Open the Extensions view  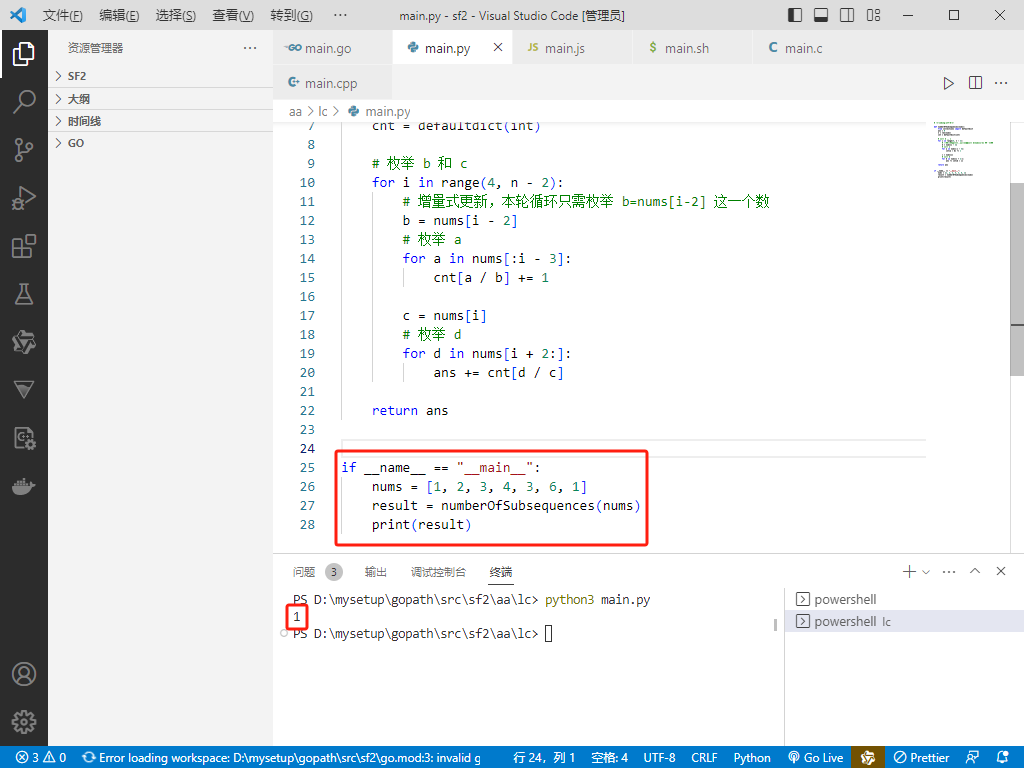24,246
